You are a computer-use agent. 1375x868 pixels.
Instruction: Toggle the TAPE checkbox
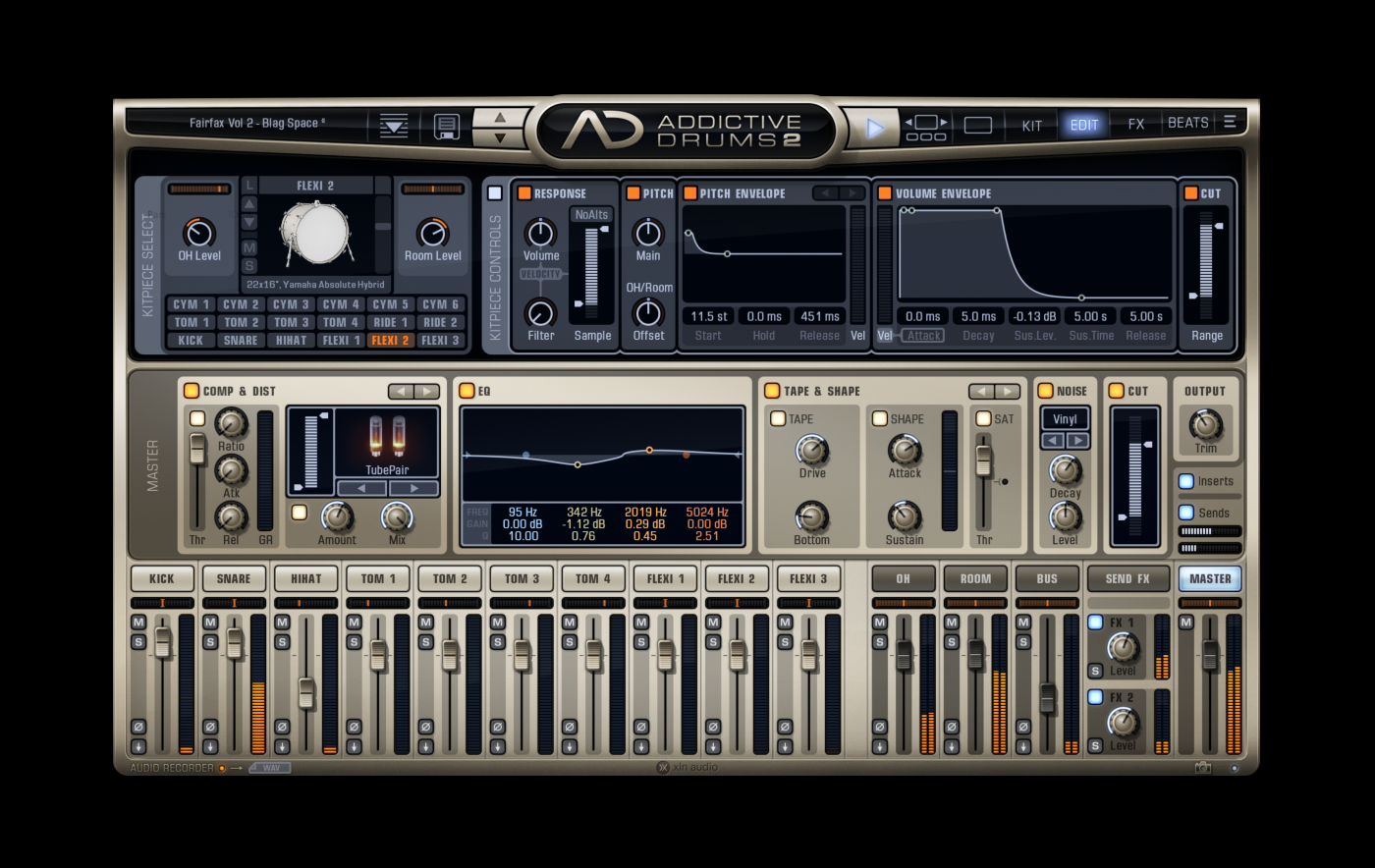778,418
